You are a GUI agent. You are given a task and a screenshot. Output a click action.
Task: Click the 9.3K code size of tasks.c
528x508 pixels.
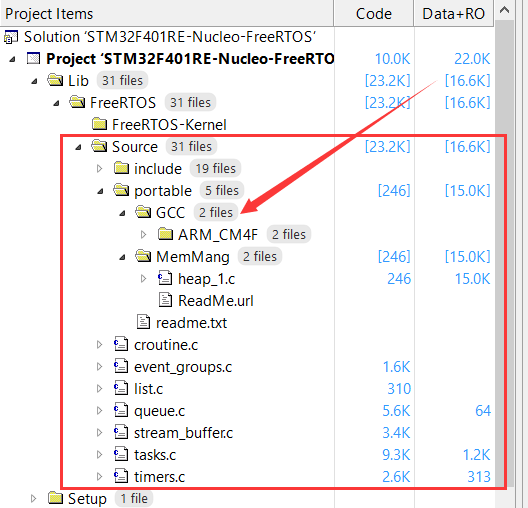coord(396,455)
